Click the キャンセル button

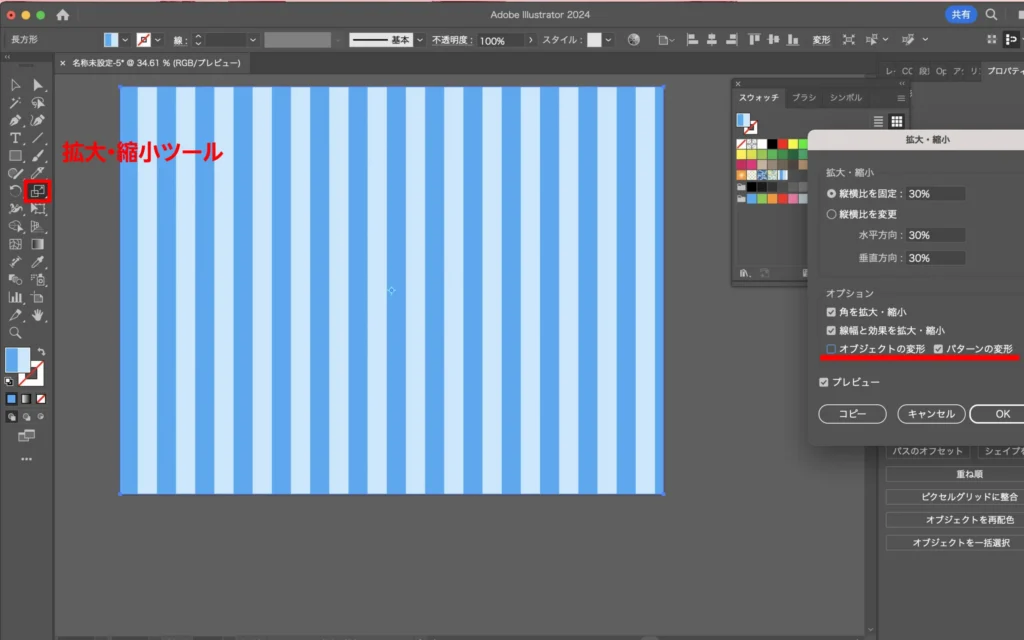click(931, 413)
